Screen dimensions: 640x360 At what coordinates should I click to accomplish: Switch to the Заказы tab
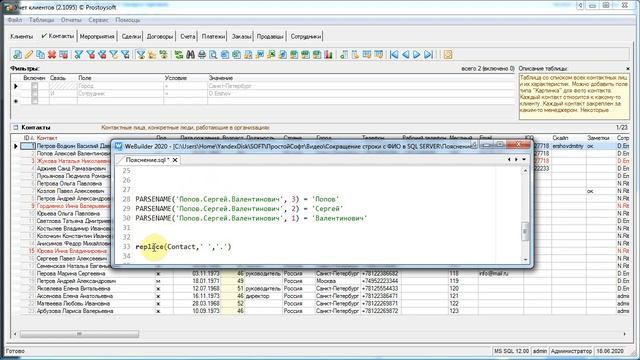tap(242, 36)
